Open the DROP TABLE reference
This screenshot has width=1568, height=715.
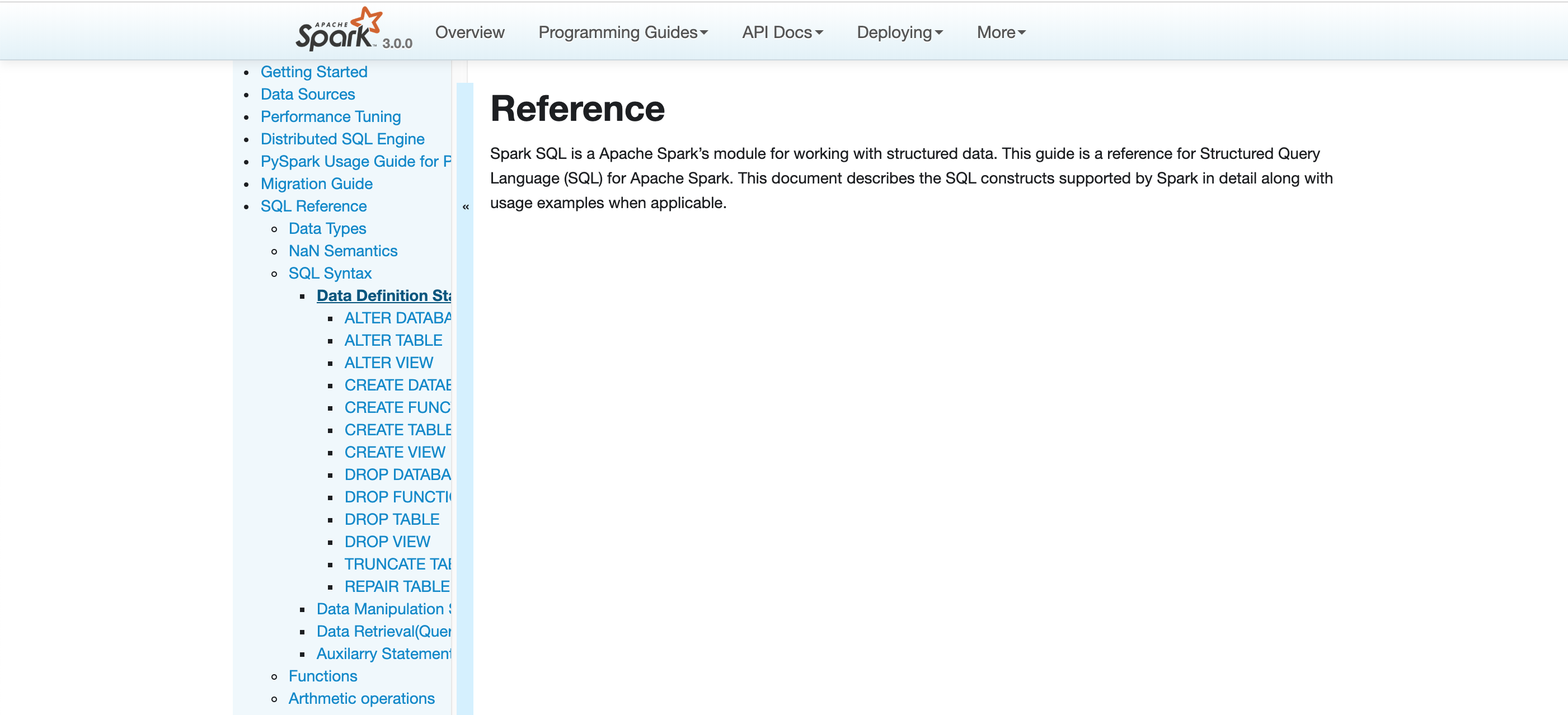[391, 520]
